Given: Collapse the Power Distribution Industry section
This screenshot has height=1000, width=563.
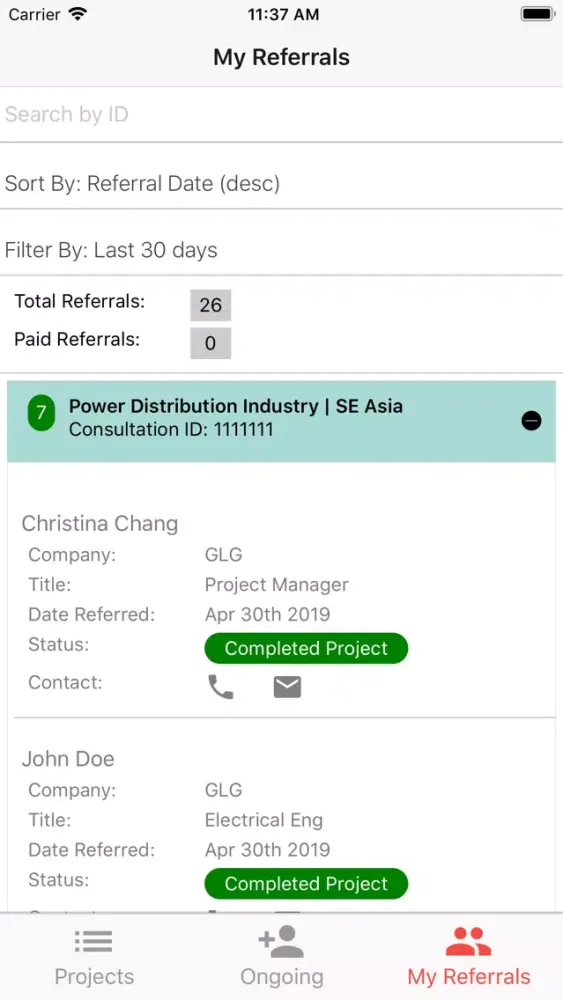Looking at the screenshot, I should (531, 421).
